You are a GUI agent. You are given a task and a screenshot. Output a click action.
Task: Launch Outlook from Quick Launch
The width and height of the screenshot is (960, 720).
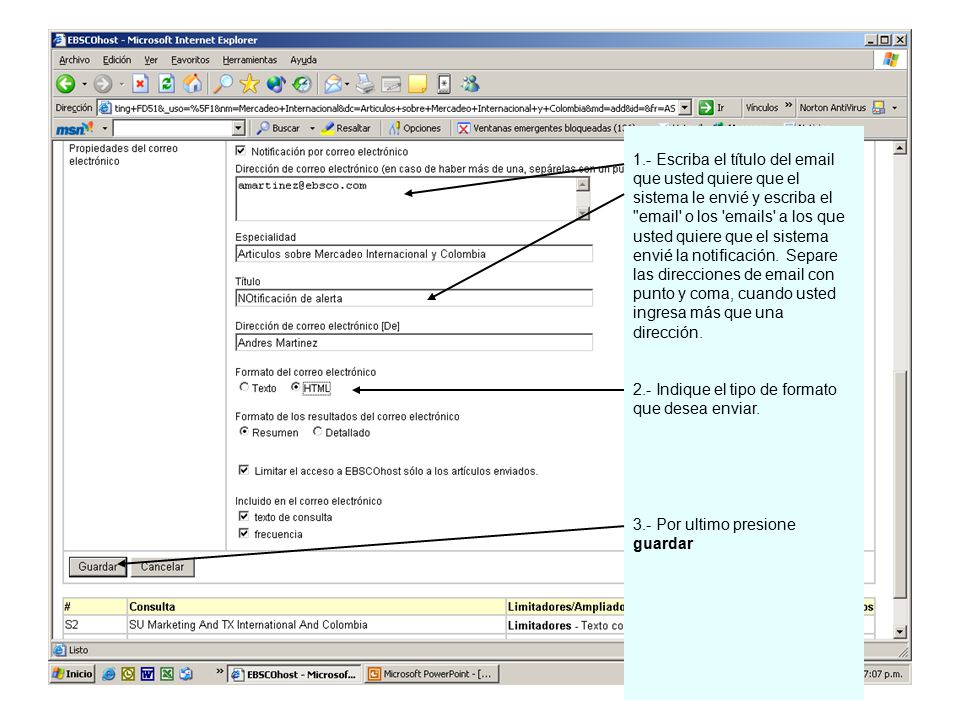pos(128,674)
